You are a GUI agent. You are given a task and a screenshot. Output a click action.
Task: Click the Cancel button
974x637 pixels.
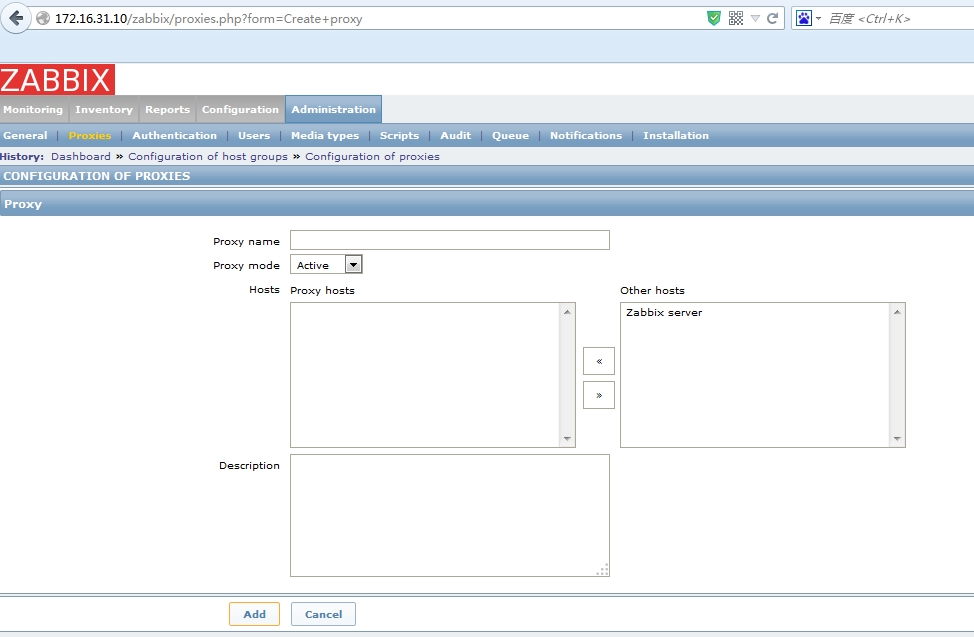323,614
